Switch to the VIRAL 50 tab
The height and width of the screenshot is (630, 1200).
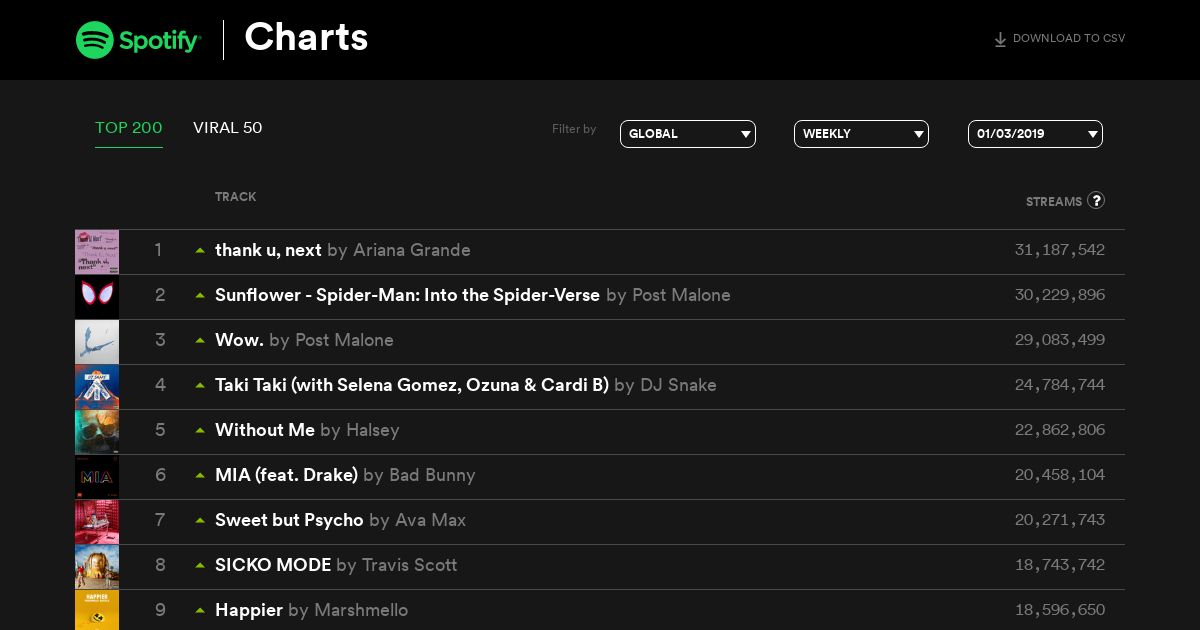click(x=228, y=128)
